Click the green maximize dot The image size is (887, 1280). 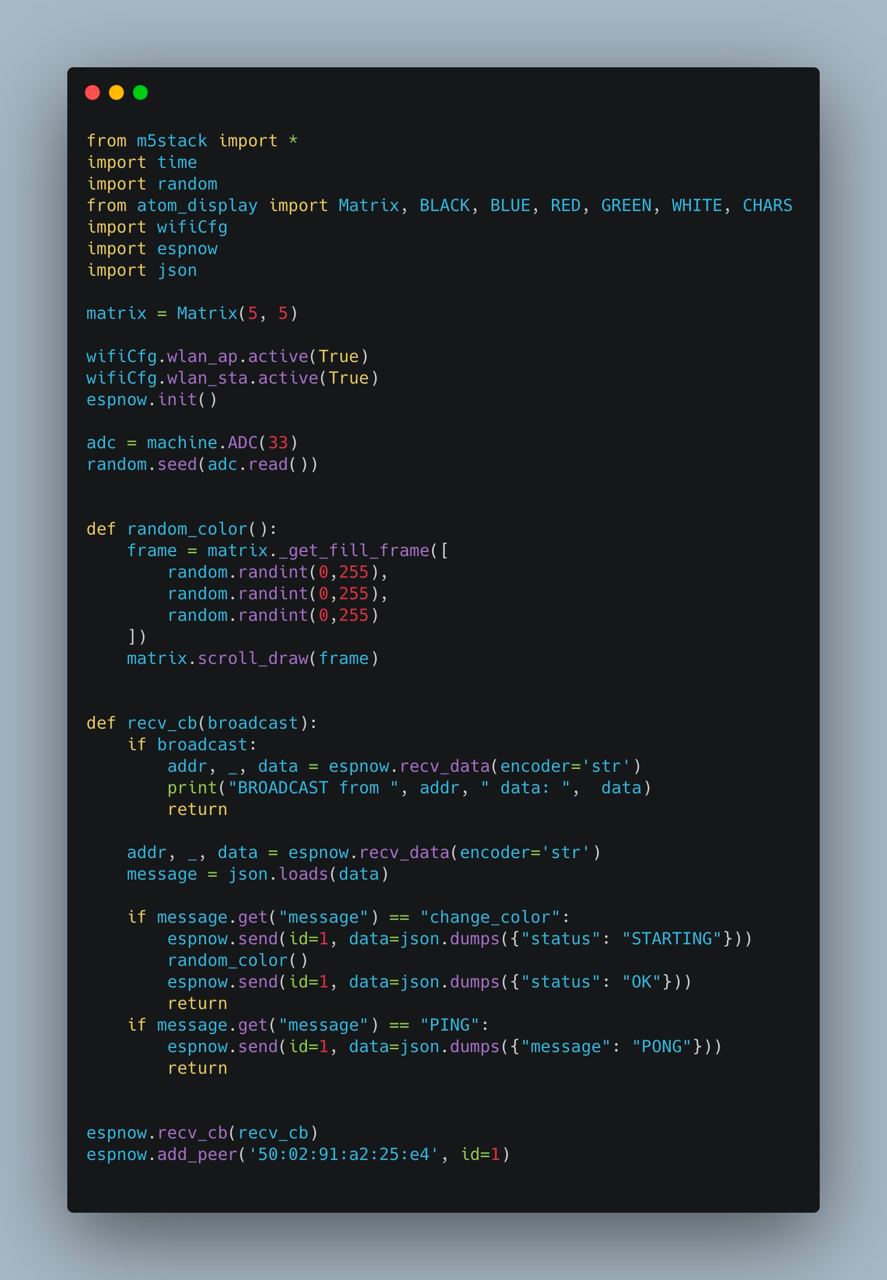tap(140, 93)
